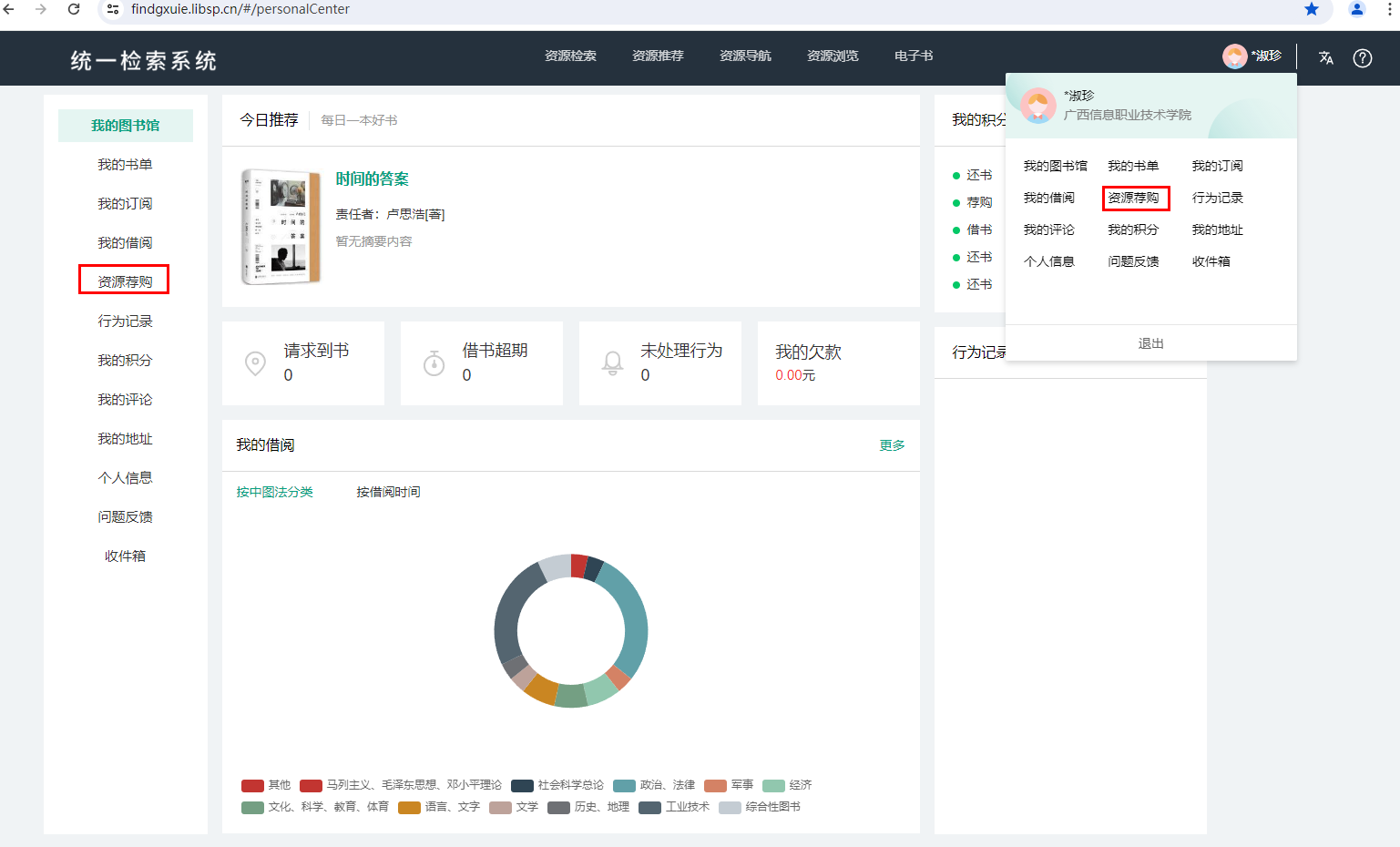Screen dimensions: 1400x847
Task: Toggle the 语言、文字 legend series
Action: [x=439, y=807]
